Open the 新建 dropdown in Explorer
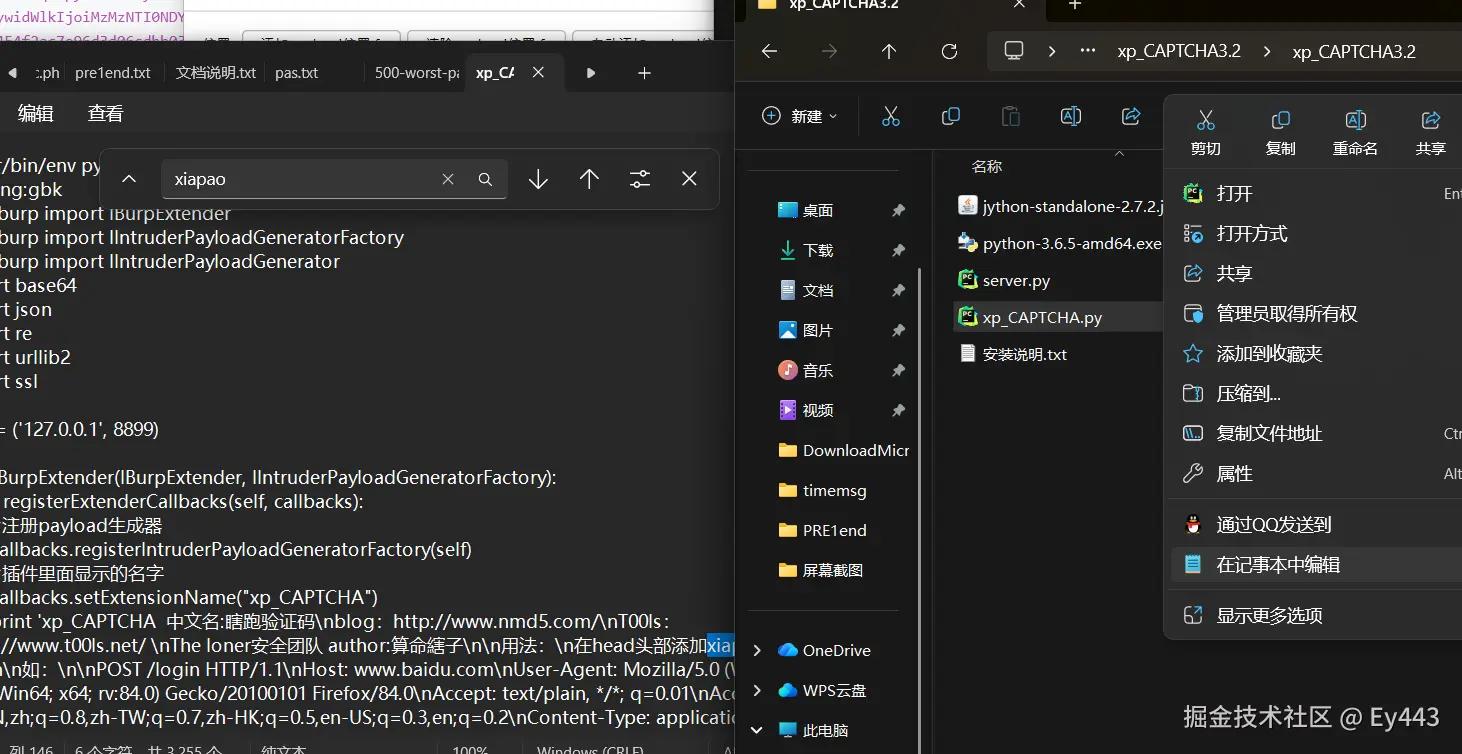The width and height of the screenshot is (1462, 754). pos(800,116)
